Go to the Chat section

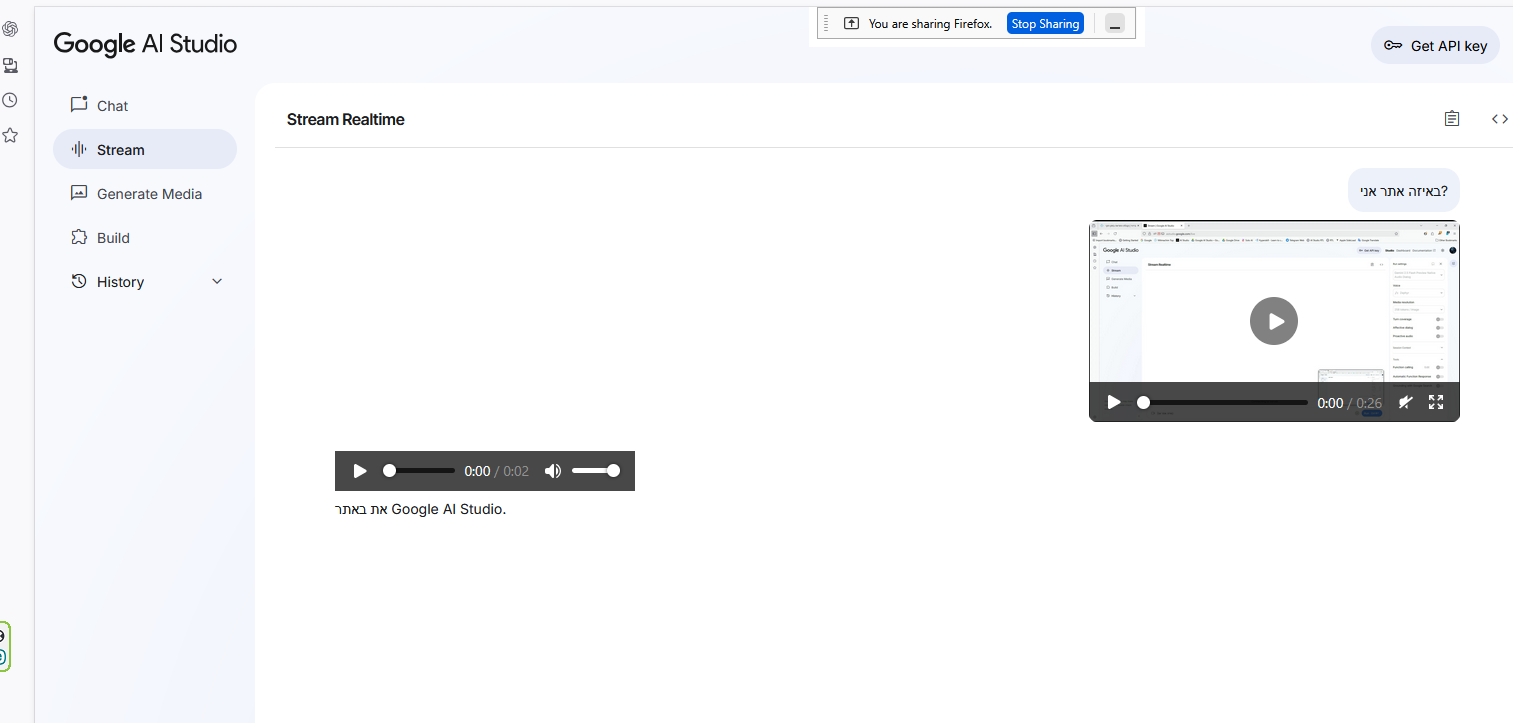(x=145, y=106)
